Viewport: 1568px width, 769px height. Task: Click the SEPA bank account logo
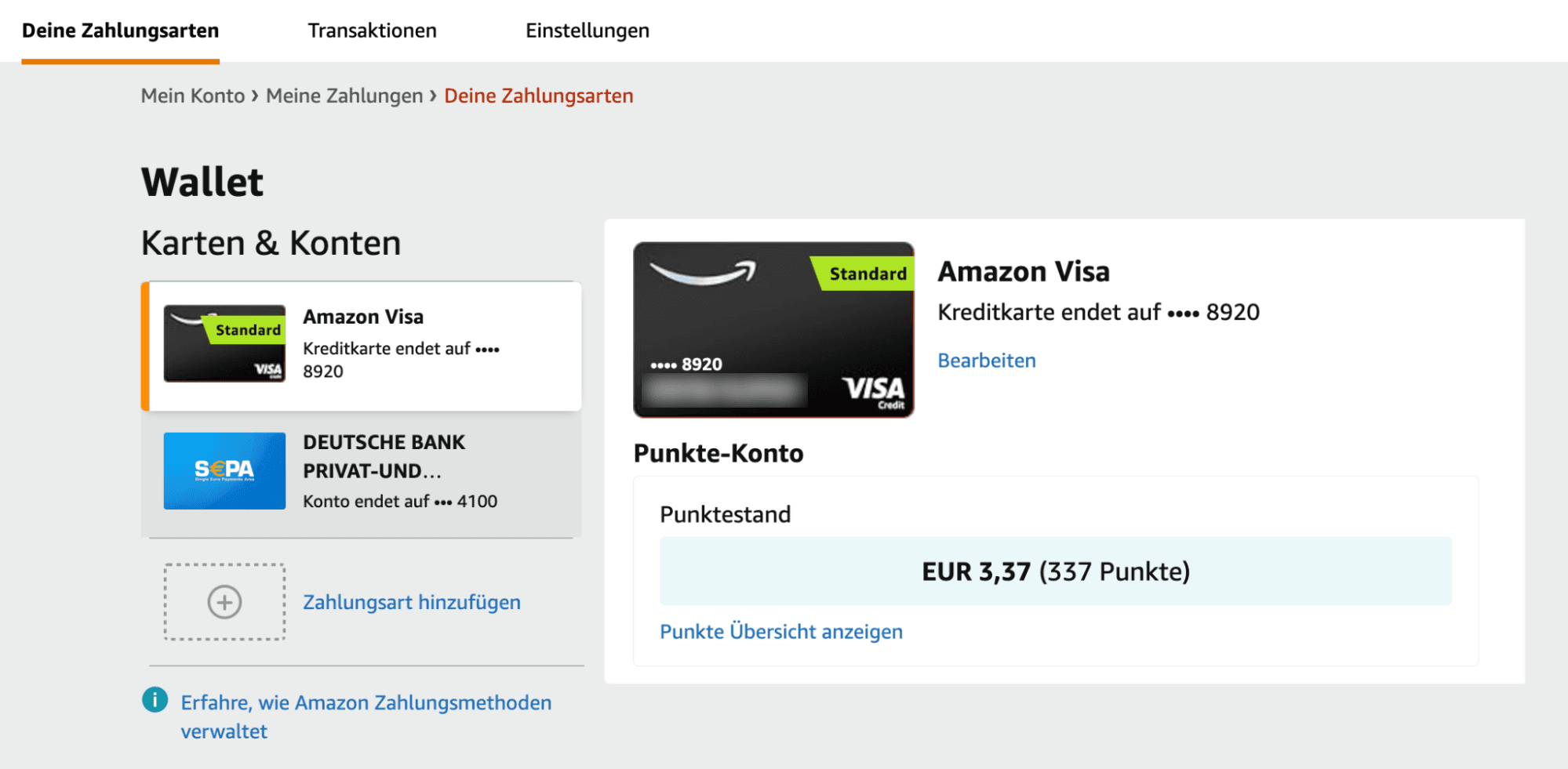(224, 470)
